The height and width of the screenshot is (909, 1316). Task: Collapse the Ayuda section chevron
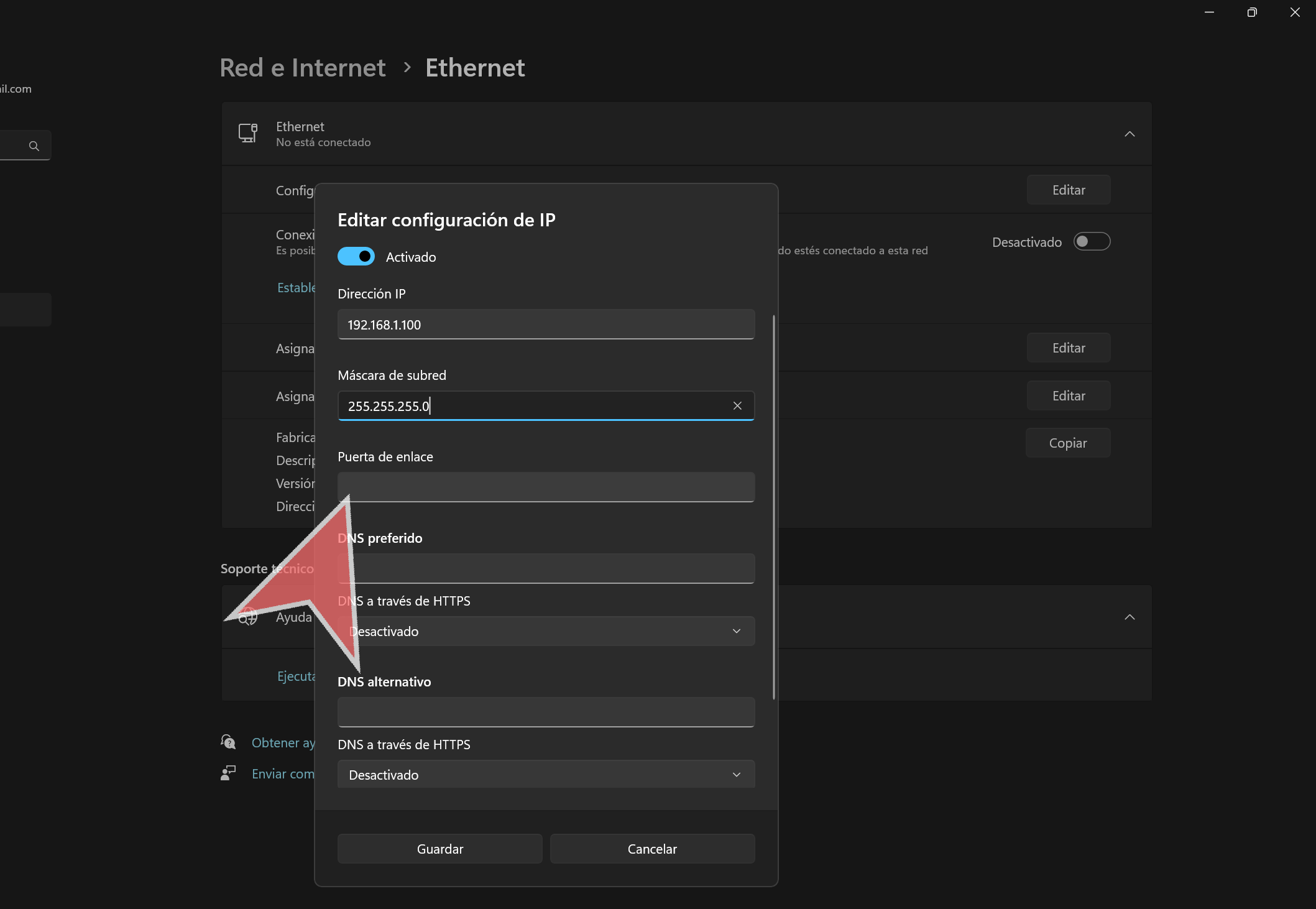(1130, 617)
